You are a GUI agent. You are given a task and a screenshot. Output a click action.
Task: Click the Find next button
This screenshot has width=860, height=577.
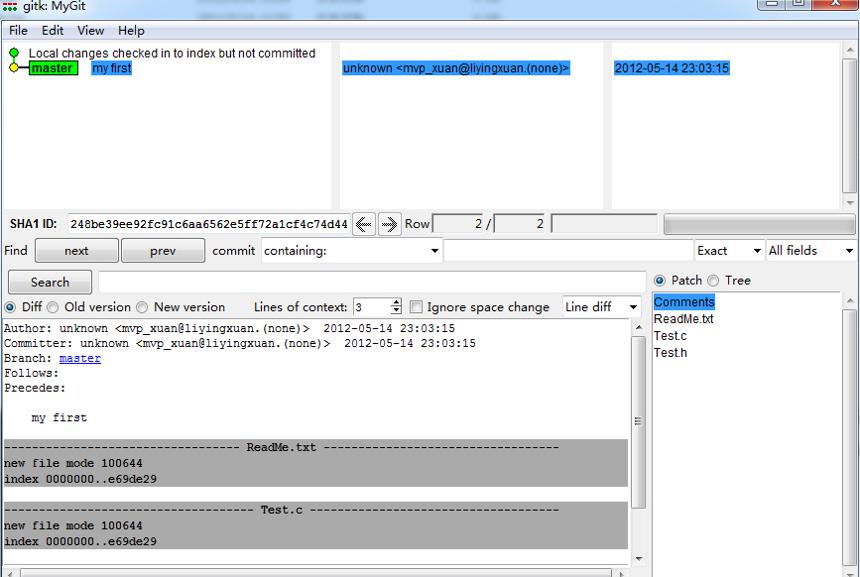tap(77, 251)
